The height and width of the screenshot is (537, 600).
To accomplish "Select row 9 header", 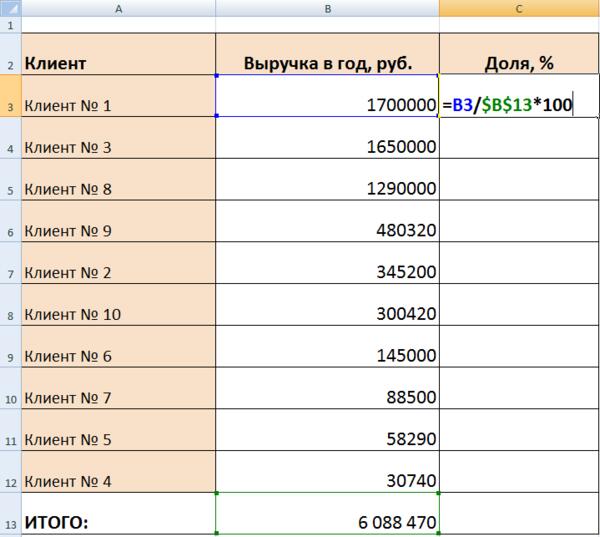I will pos(10,346).
